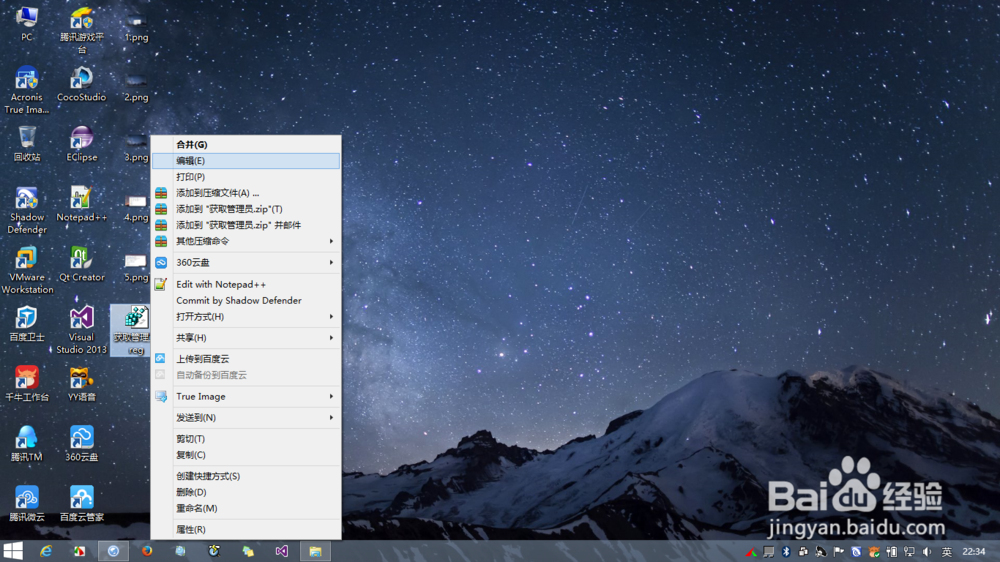This screenshot has height=562, width=1000.
Task: Select the 腾讯游戏平台 desktop icon
Action: (x=82, y=30)
